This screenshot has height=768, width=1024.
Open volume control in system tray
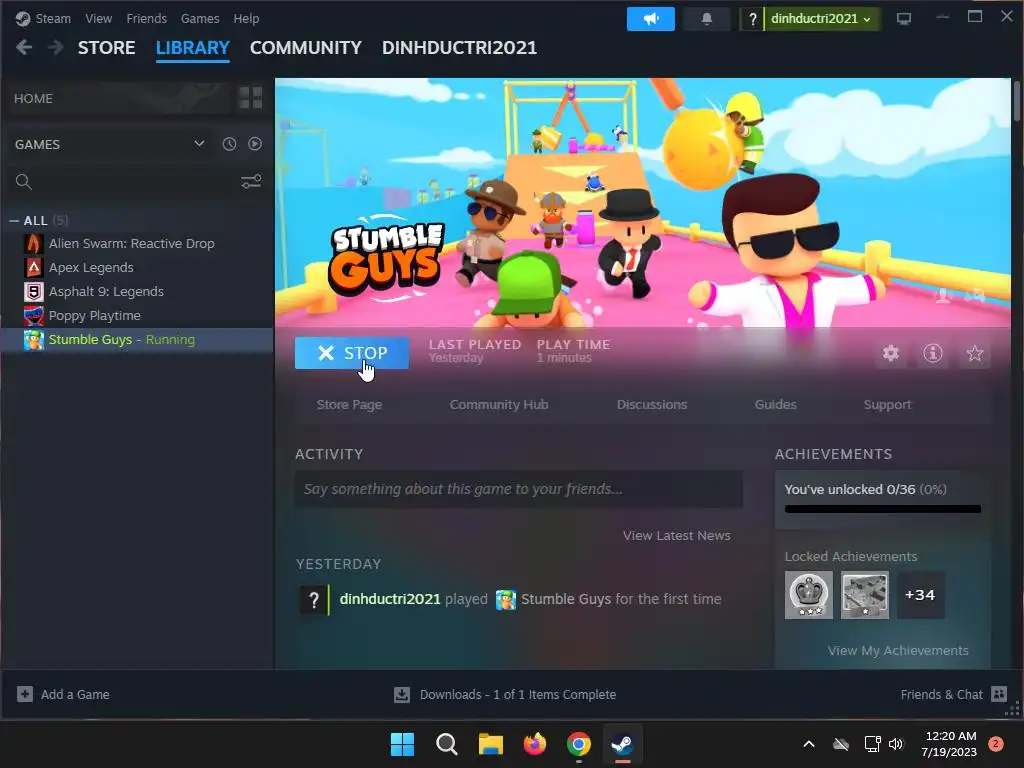pyautogui.click(x=896, y=744)
